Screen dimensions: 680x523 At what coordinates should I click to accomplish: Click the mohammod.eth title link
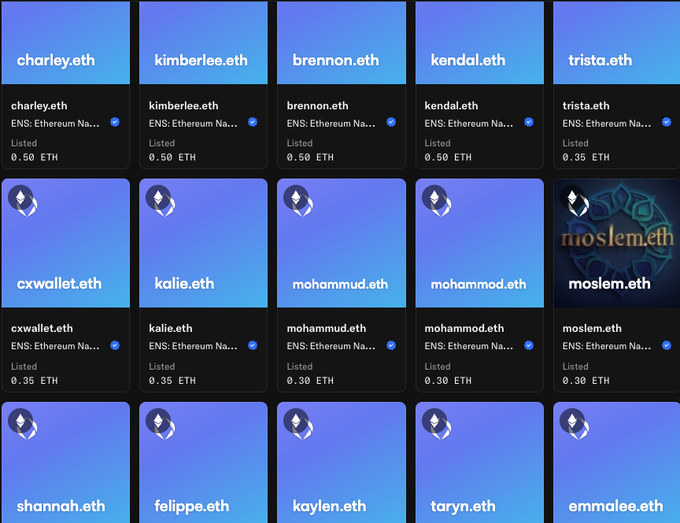tap(464, 328)
